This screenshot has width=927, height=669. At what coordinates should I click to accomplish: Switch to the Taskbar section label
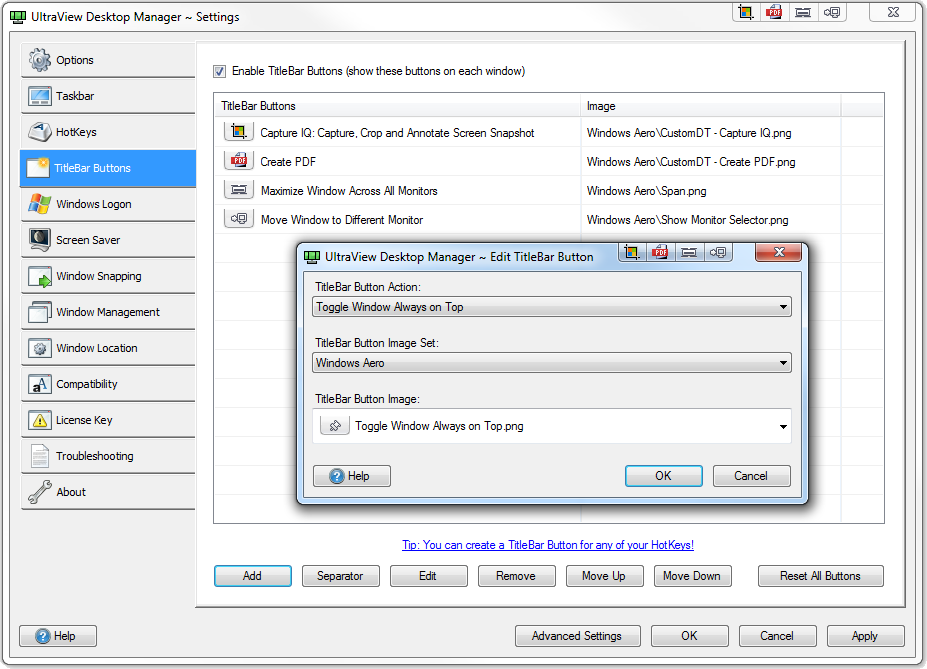[75, 96]
